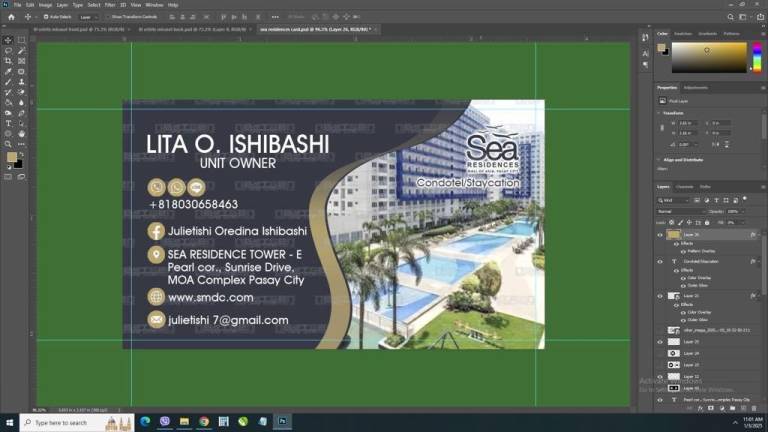Screen dimensions: 768x432
Task: Switch to the Swatches tab
Action: 683,34
